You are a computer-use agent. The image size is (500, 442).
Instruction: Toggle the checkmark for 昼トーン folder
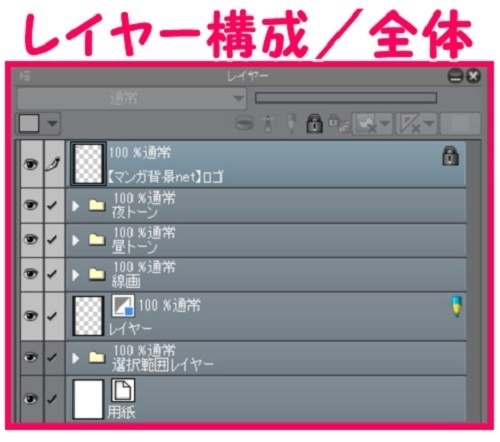(52, 240)
